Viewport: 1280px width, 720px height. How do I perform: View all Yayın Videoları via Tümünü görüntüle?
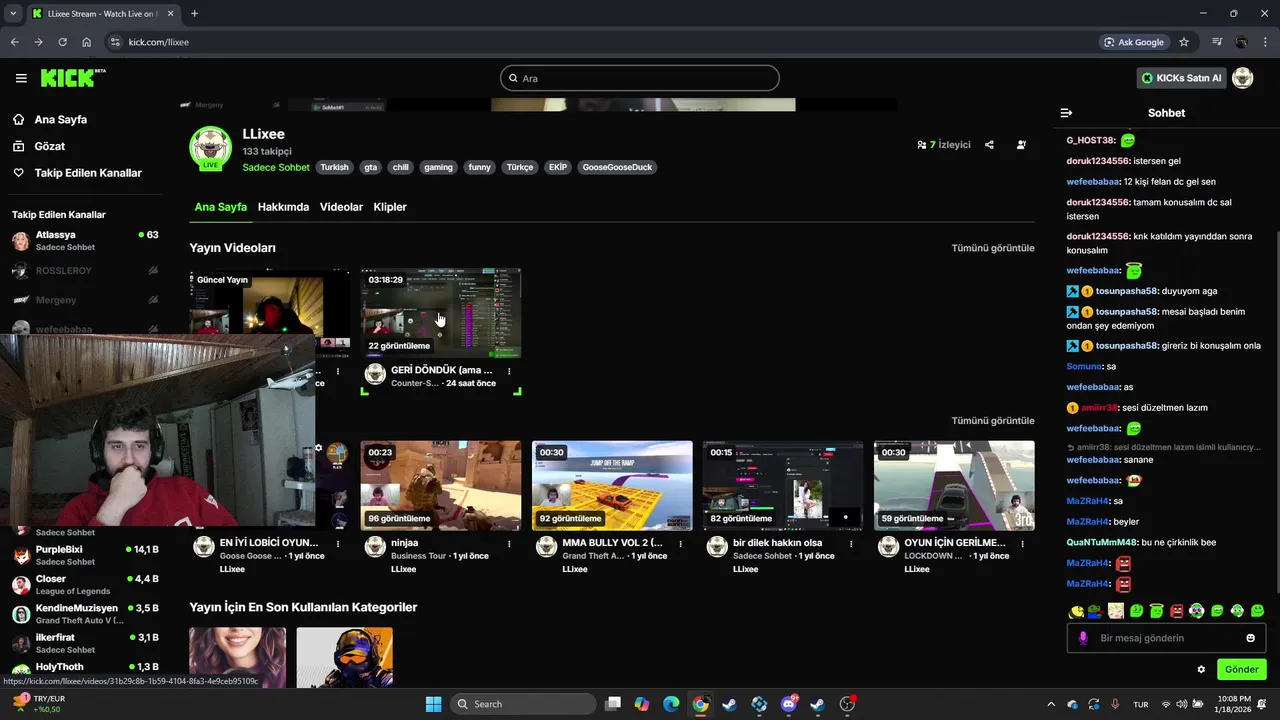(993, 248)
